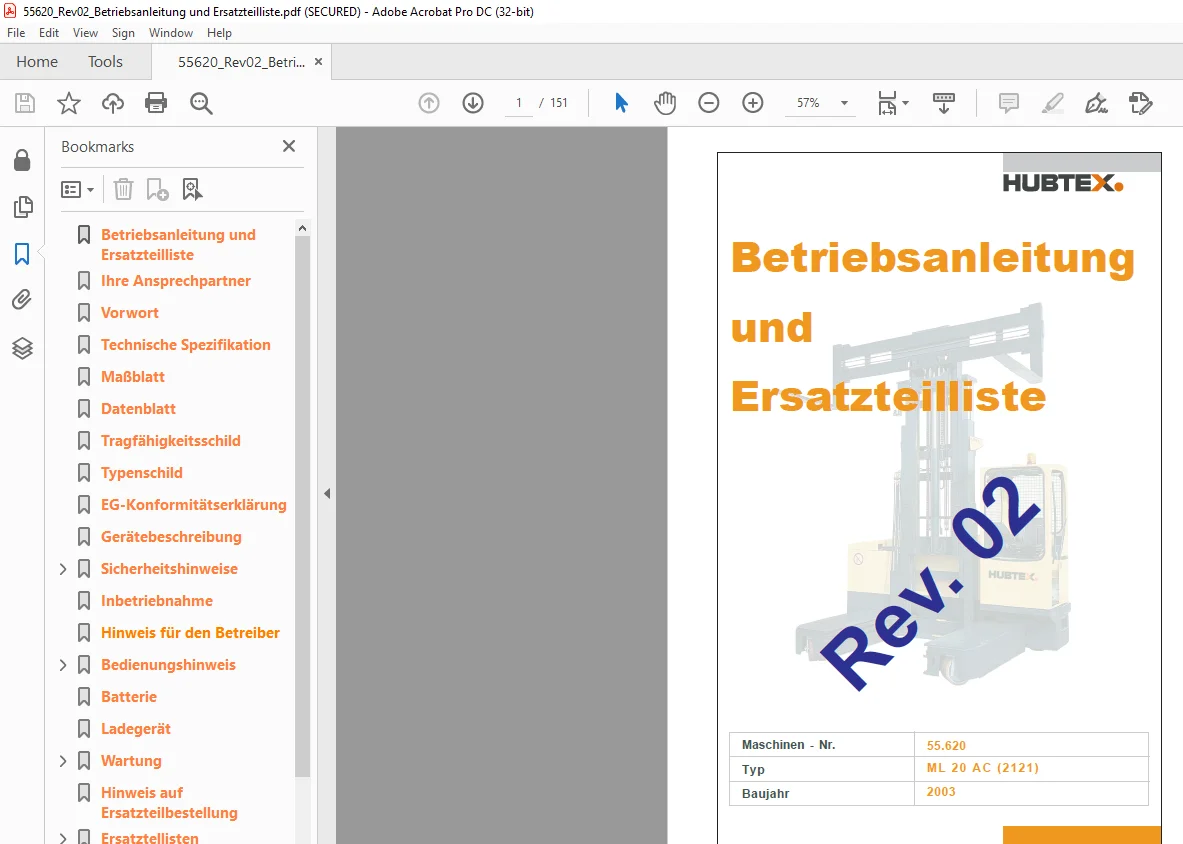Jump to Vorwort bookmark

130,312
